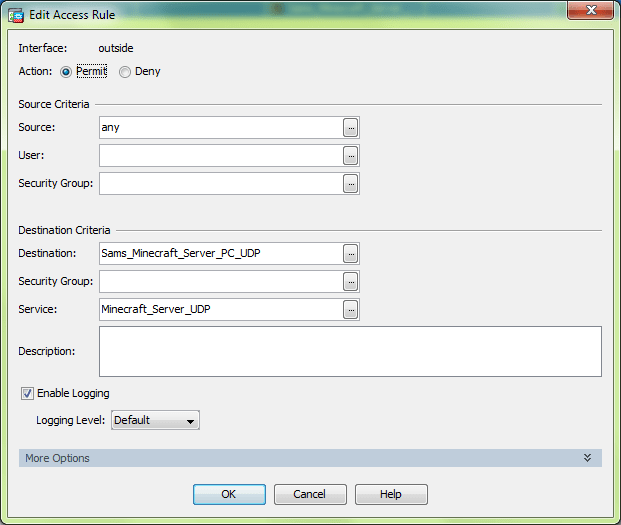The width and height of the screenshot is (621, 525).
Task: Select the Permit action radio button
Action: (66, 72)
